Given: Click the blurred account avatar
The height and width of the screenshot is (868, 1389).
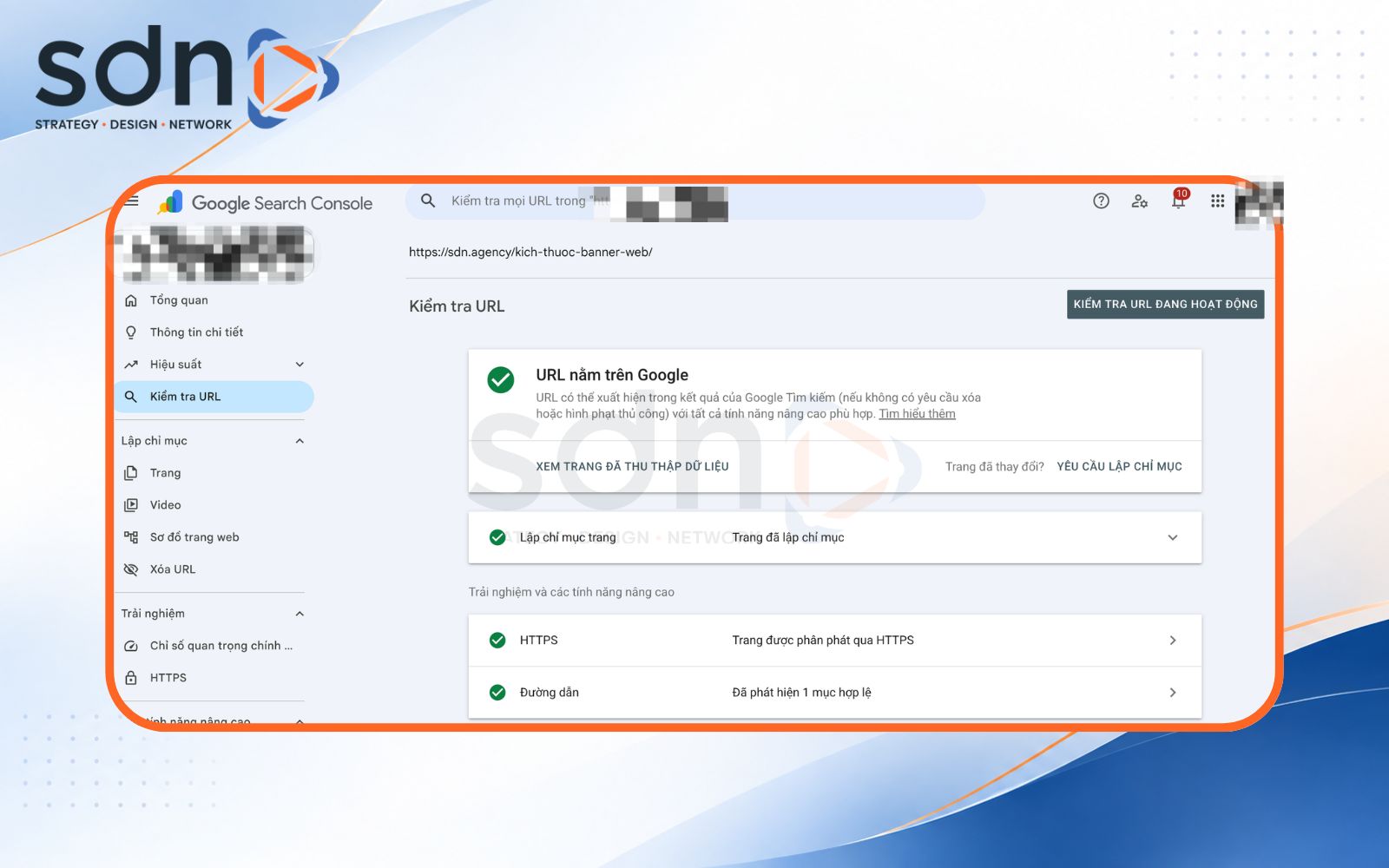Looking at the screenshot, I should (1259, 202).
